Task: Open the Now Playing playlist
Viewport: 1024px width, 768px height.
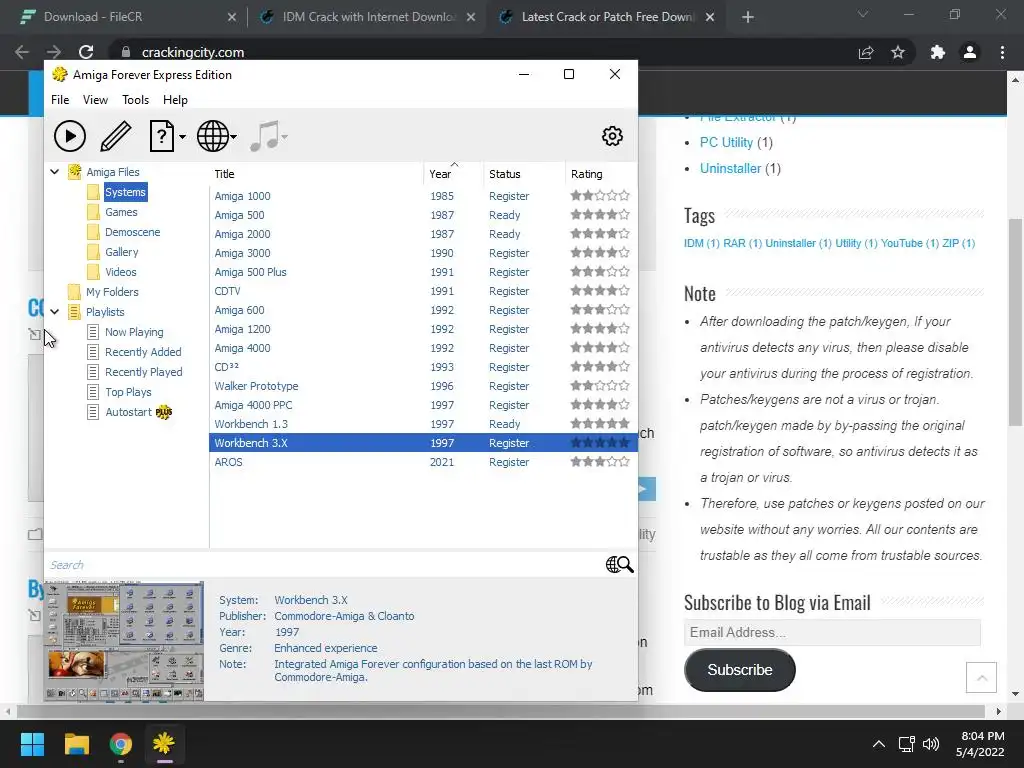Action: (134, 332)
